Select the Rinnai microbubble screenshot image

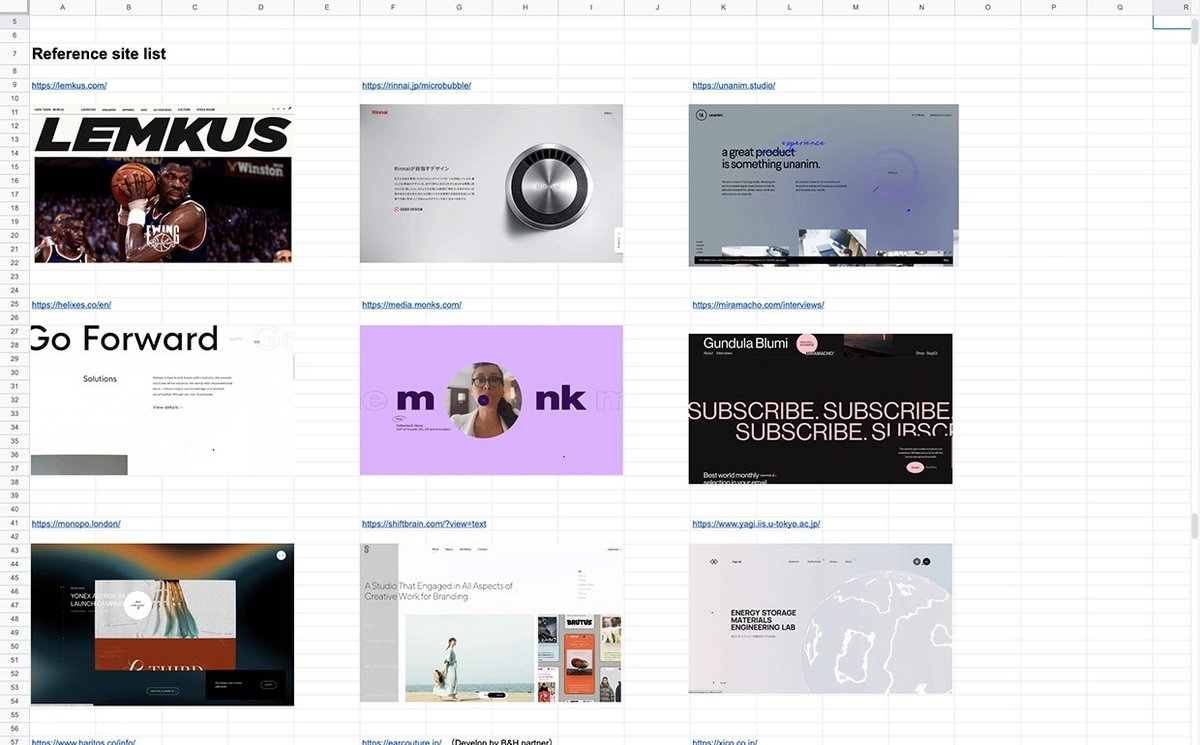pyautogui.click(x=491, y=183)
